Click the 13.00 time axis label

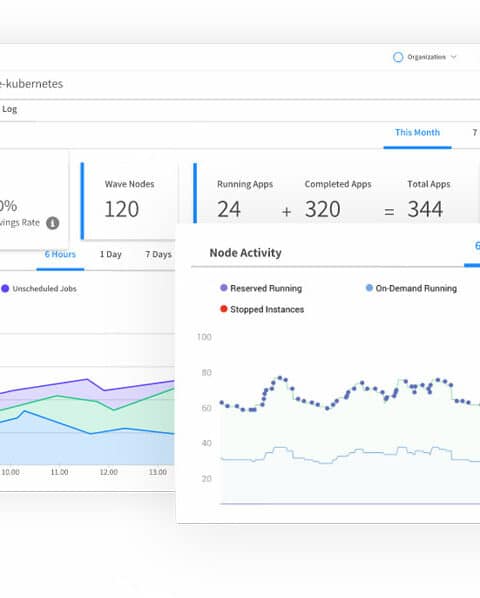[158, 472]
